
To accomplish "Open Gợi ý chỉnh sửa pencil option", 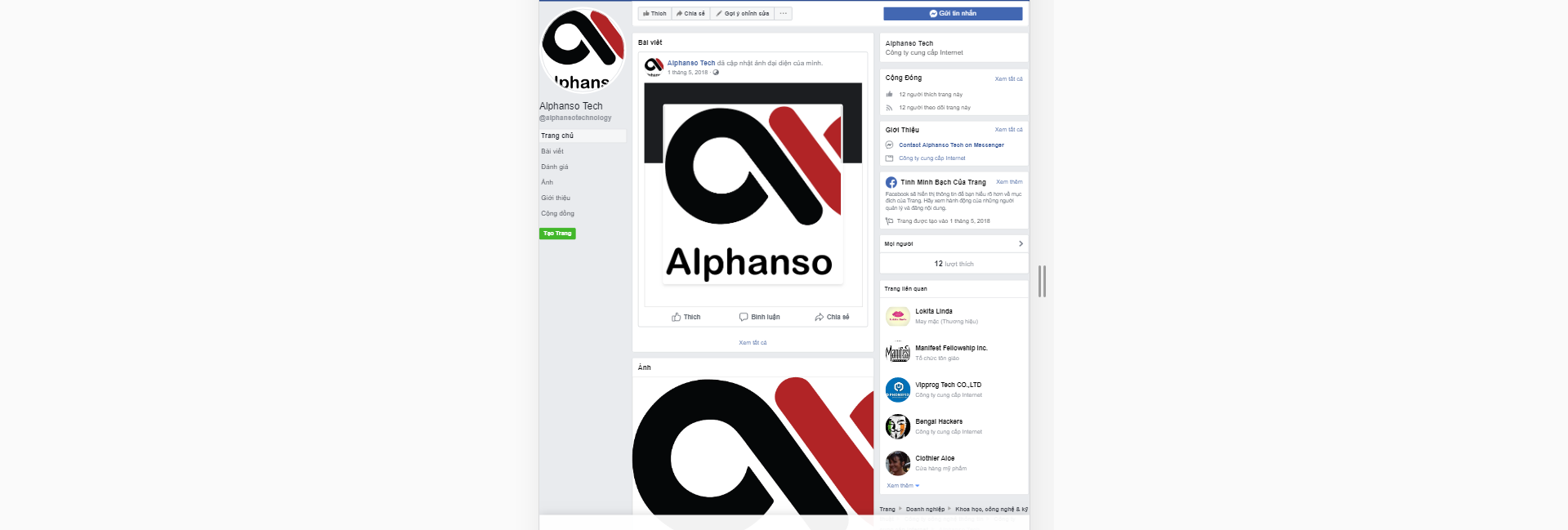I will click(x=742, y=13).
